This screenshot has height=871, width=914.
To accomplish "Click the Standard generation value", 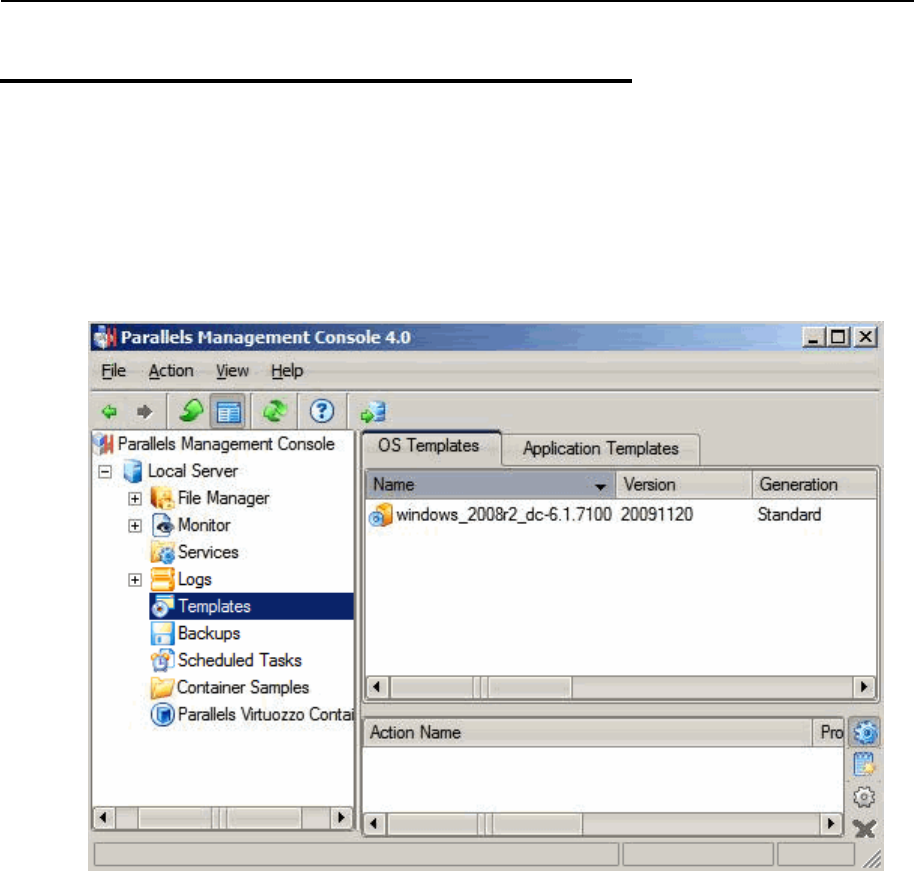I will [x=789, y=515].
